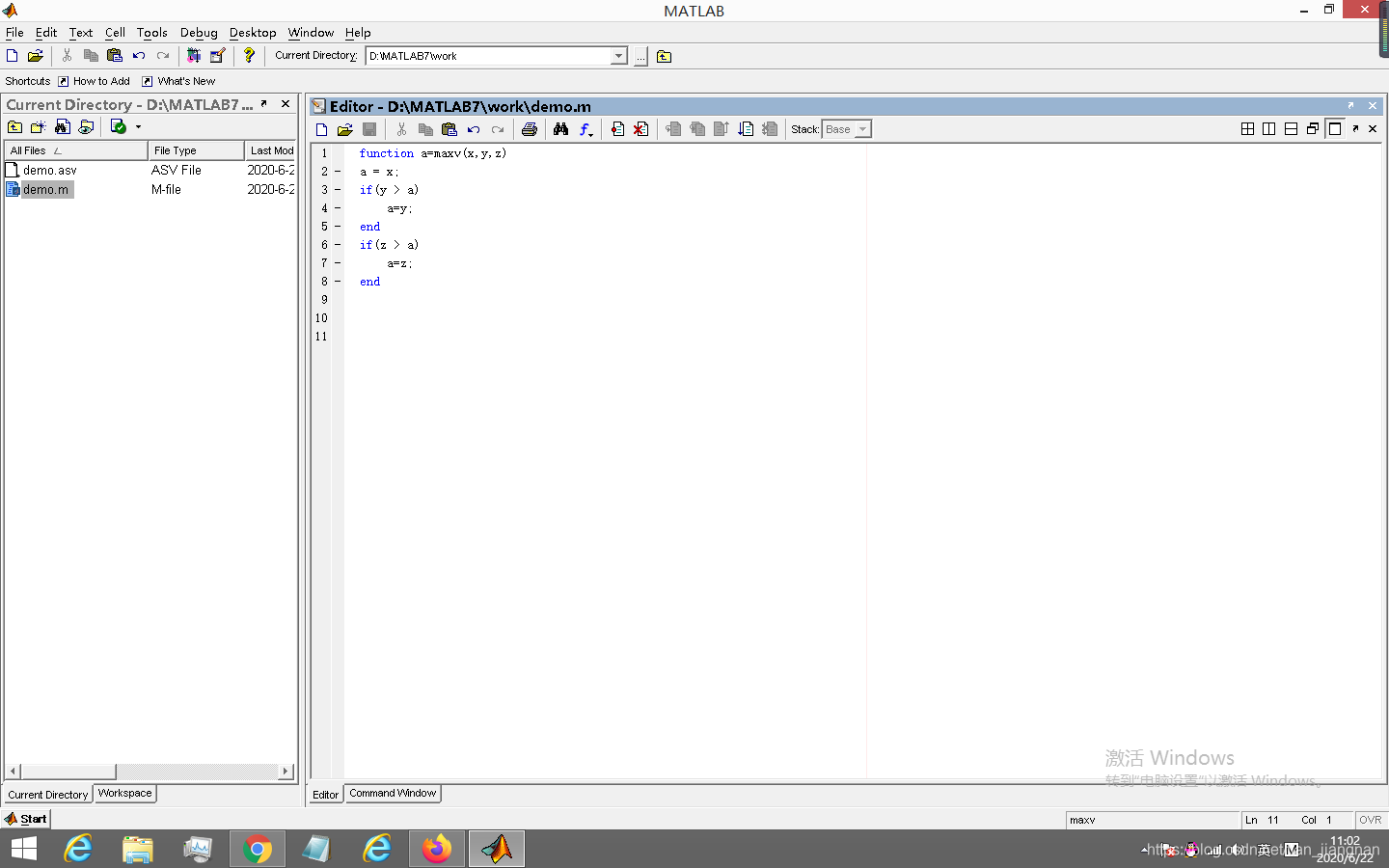Image resolution: width=1389 pixels, height=868 pixels.
Task: Undock the Current Directory panel
Action: click(x=263, y=104)
